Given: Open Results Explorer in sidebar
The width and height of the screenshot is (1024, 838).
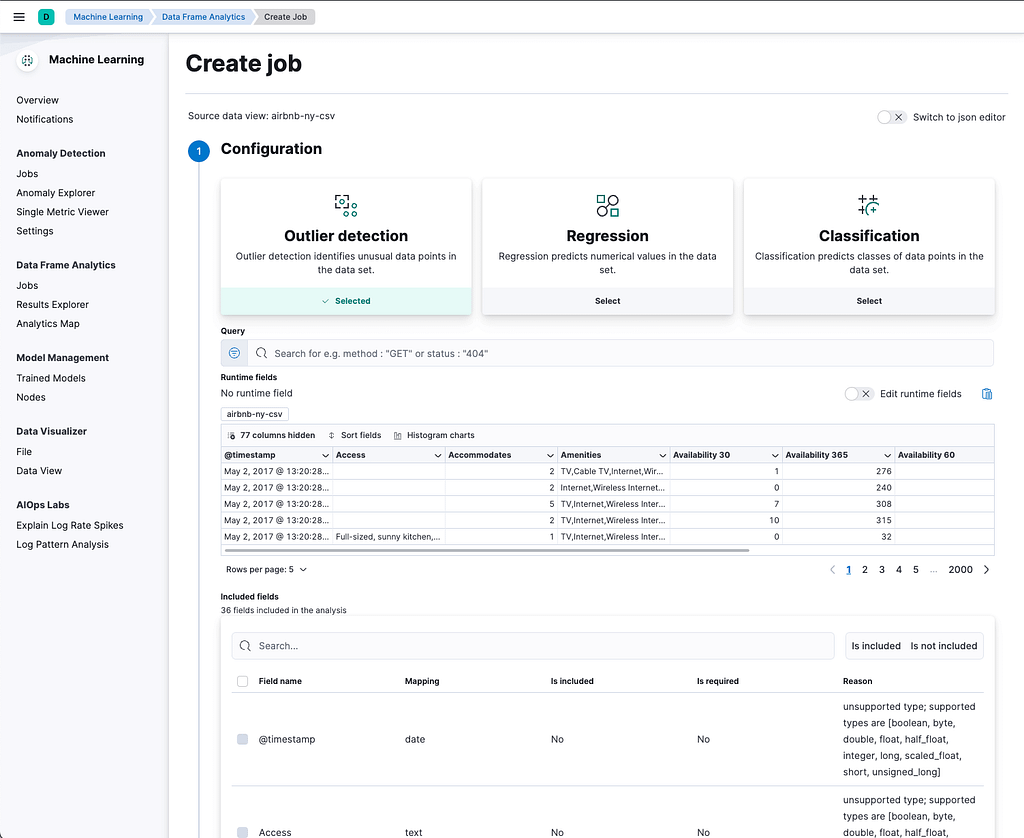Looking at the screenshot, I should (52, 304).
